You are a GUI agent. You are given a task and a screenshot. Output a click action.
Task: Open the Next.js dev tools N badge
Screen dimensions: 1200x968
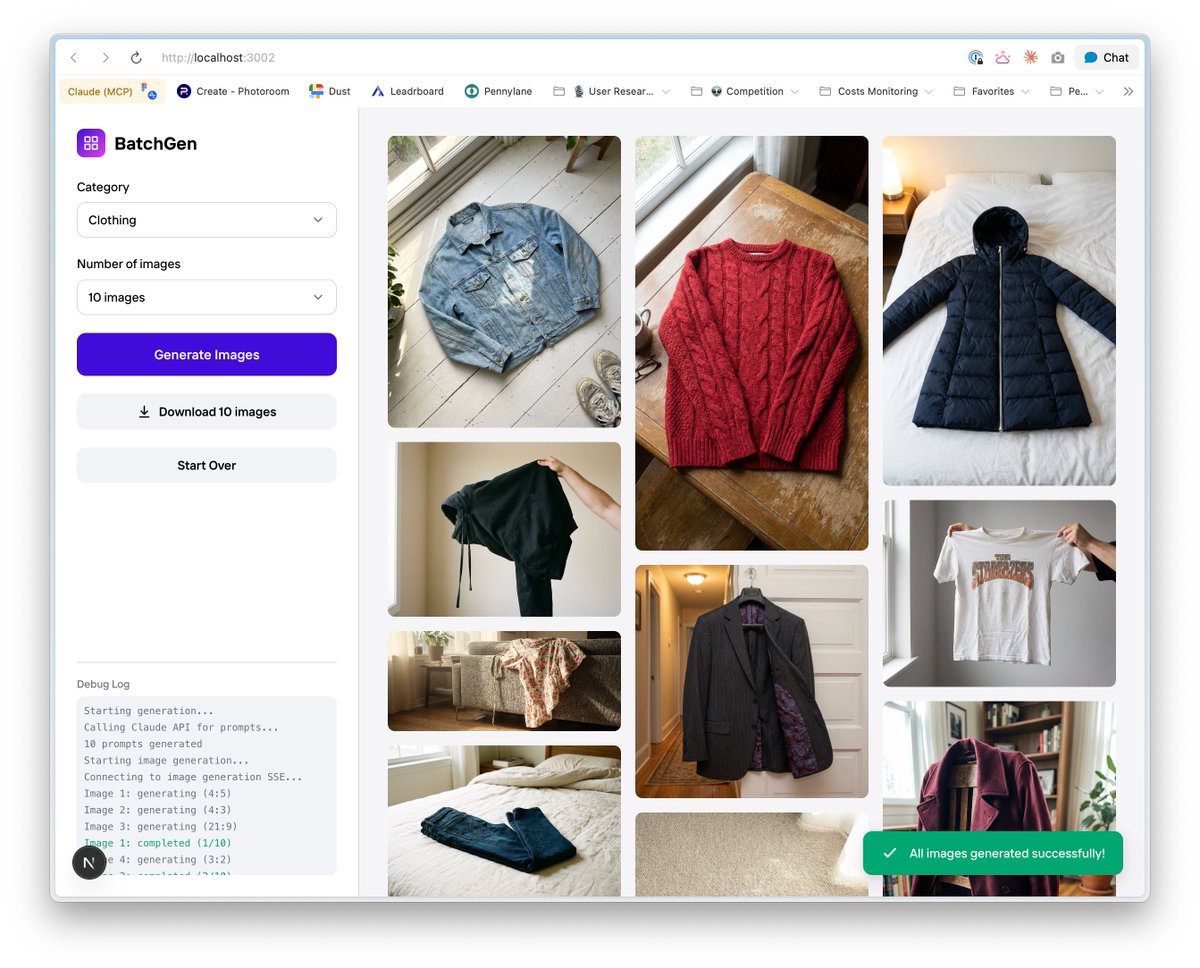tap(90, 862)
